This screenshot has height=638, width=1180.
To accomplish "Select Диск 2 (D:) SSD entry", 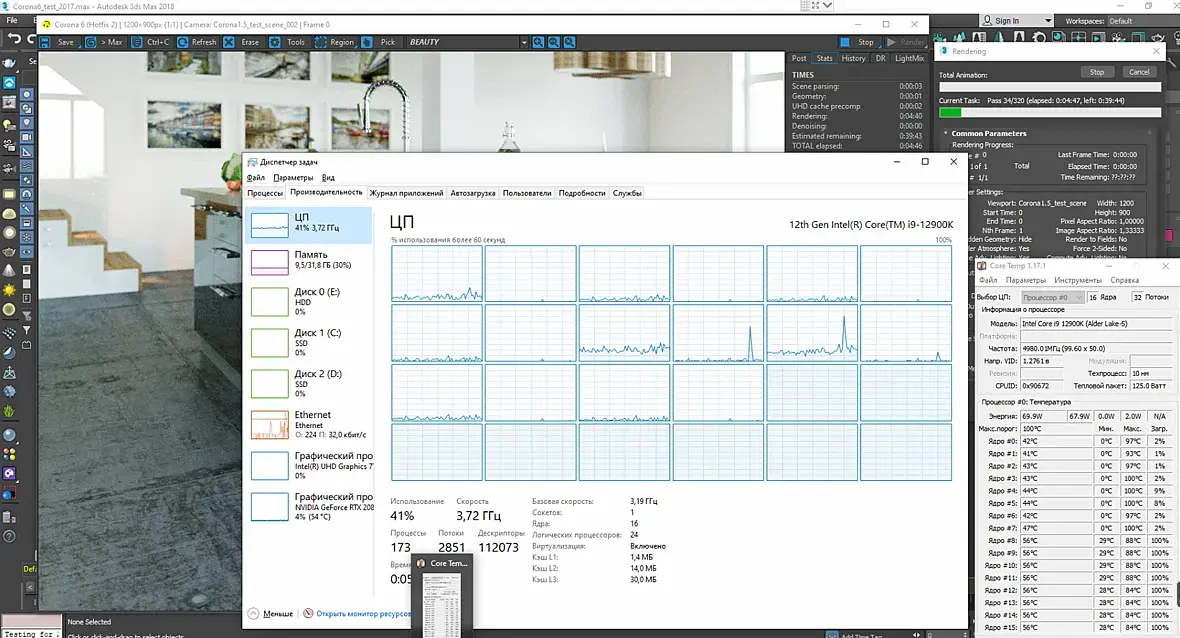I will (309, 383).
